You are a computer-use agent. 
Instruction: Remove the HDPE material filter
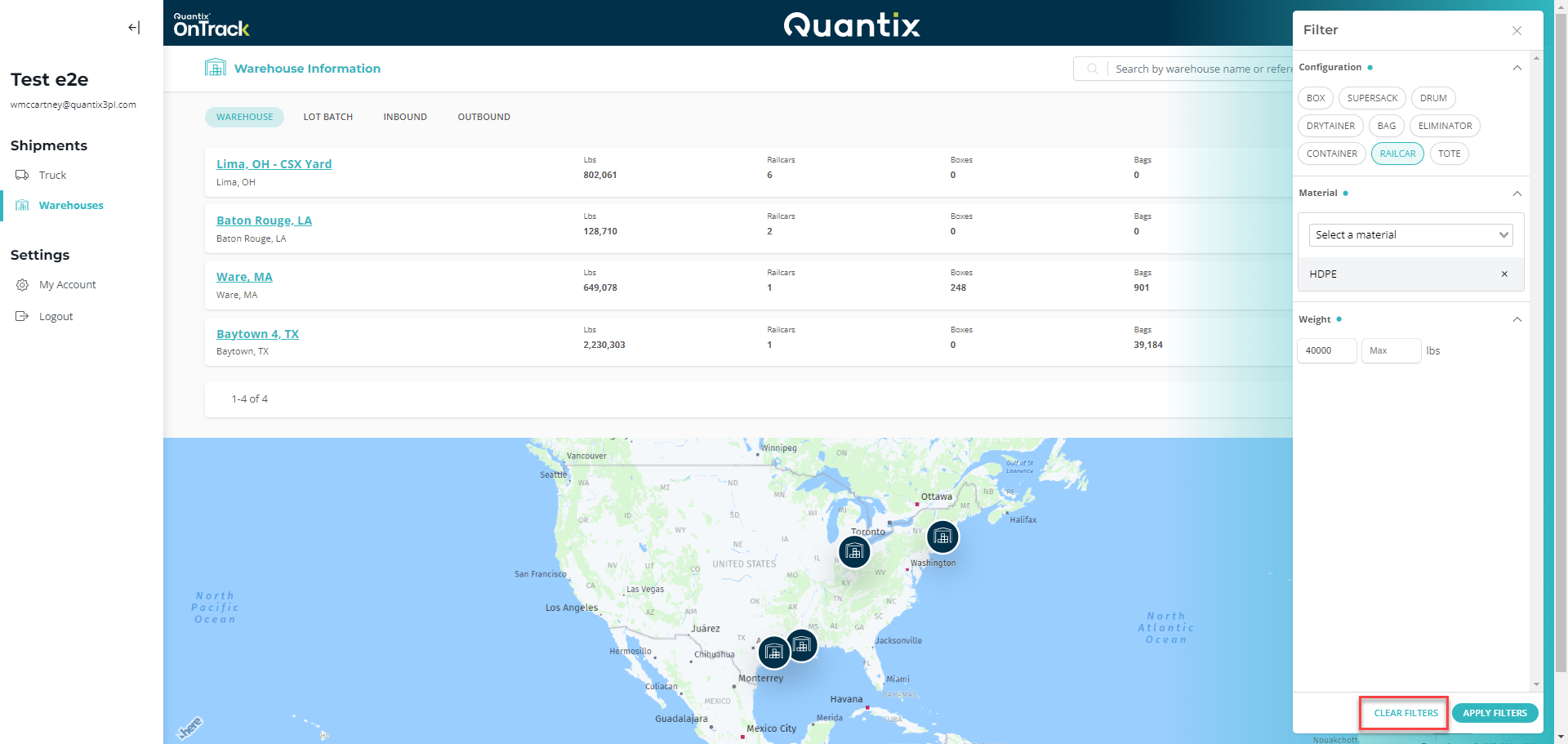coord(1503,274)
